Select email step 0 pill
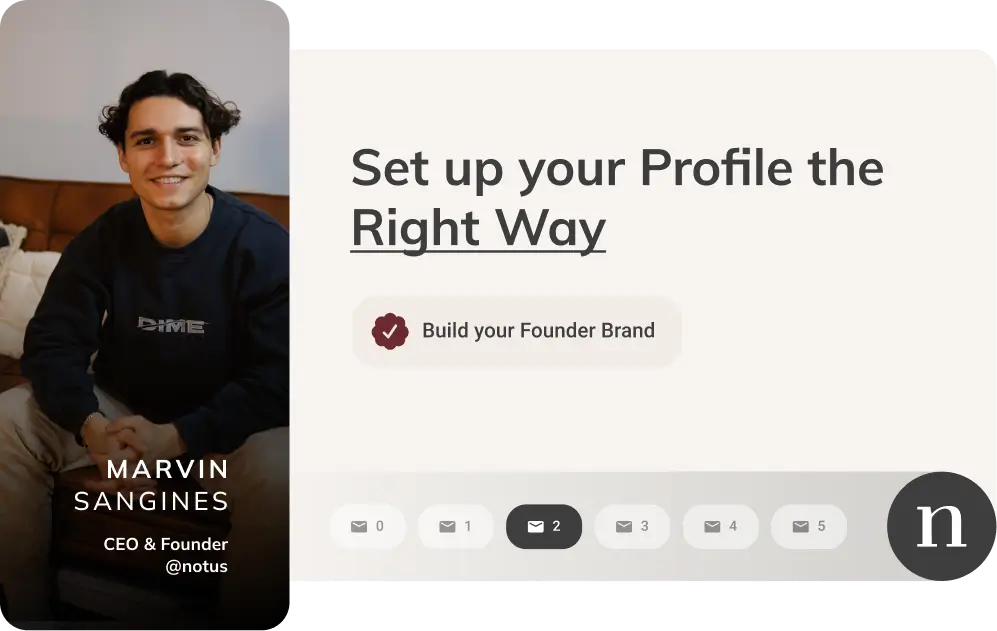997x631 pixels. pos(368,526)
